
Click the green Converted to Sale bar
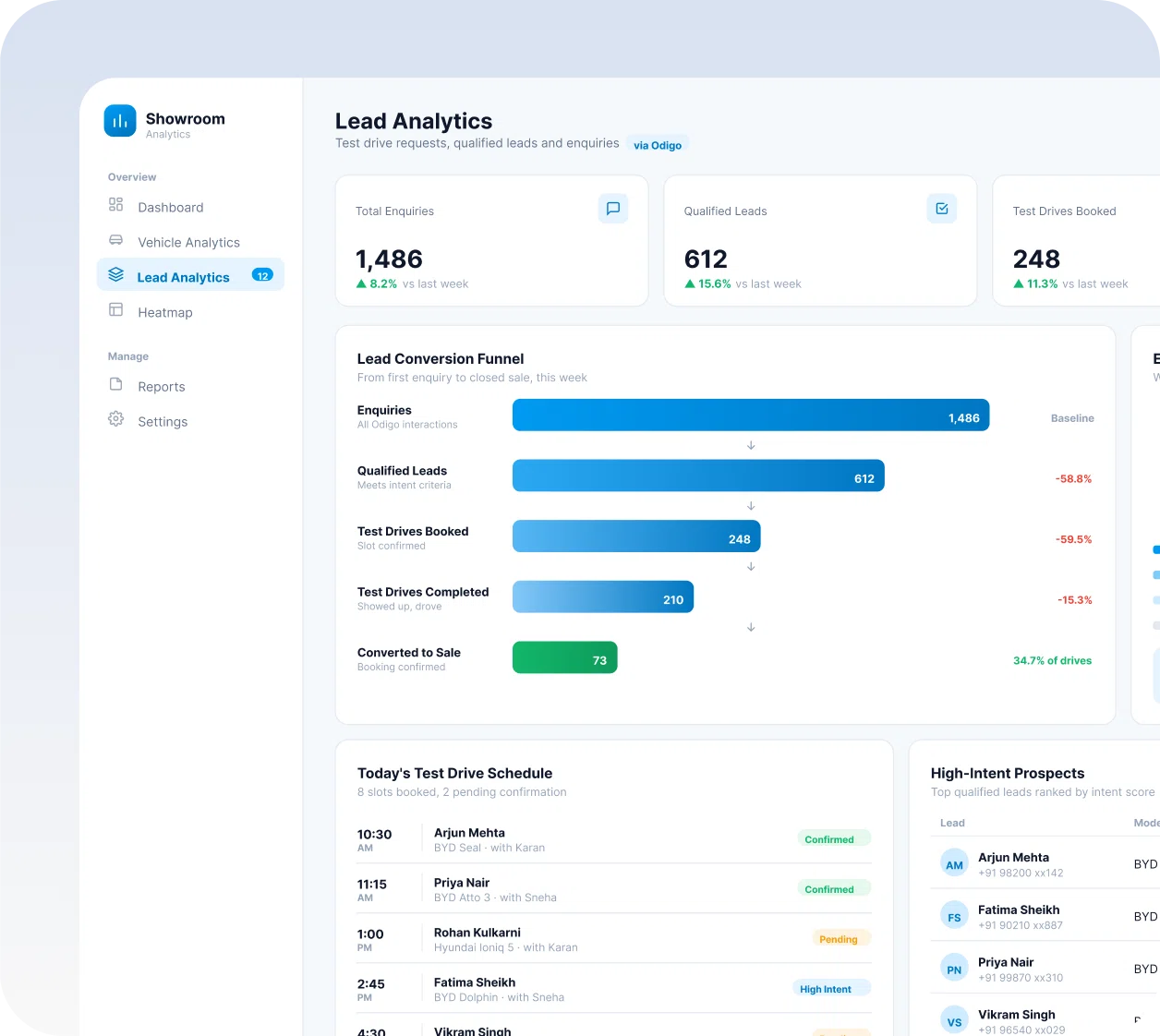point(565,657)
